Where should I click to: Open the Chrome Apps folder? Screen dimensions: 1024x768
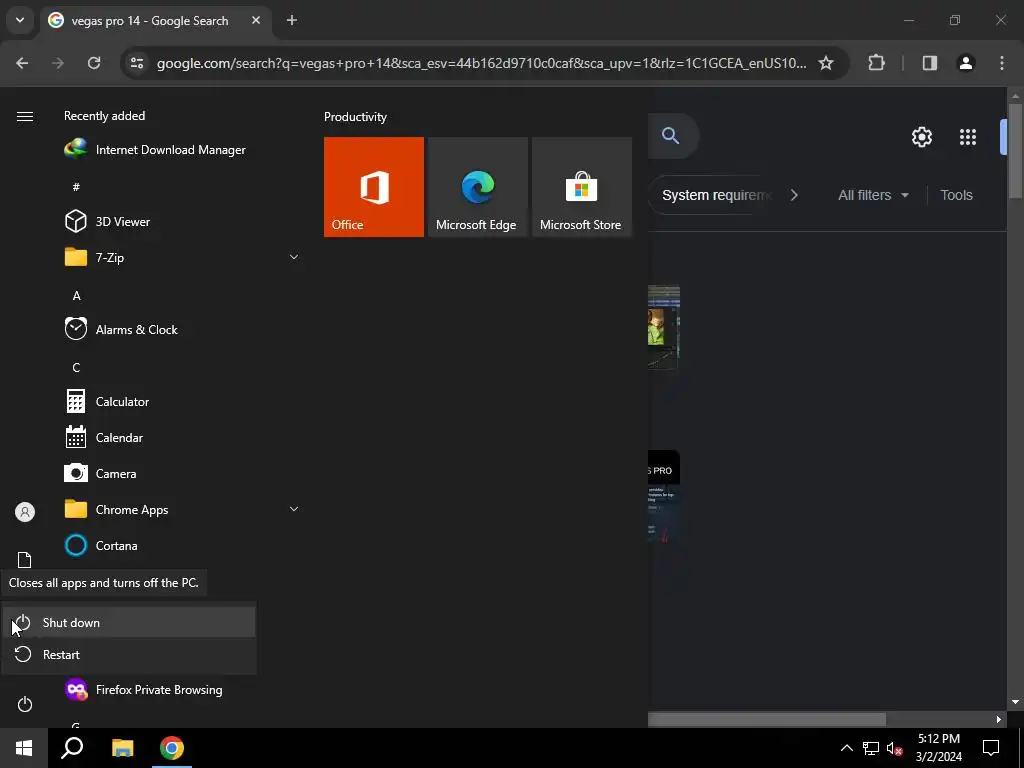pos(116,509)
